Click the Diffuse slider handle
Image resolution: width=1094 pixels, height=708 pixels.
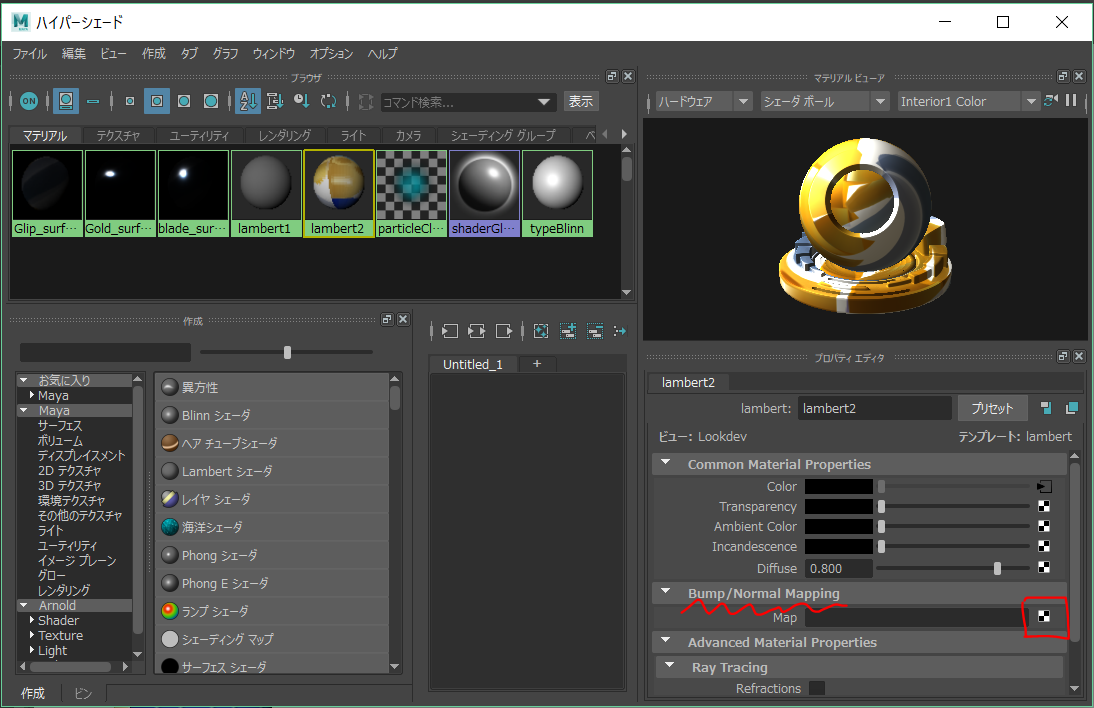[x=998, y=568]
